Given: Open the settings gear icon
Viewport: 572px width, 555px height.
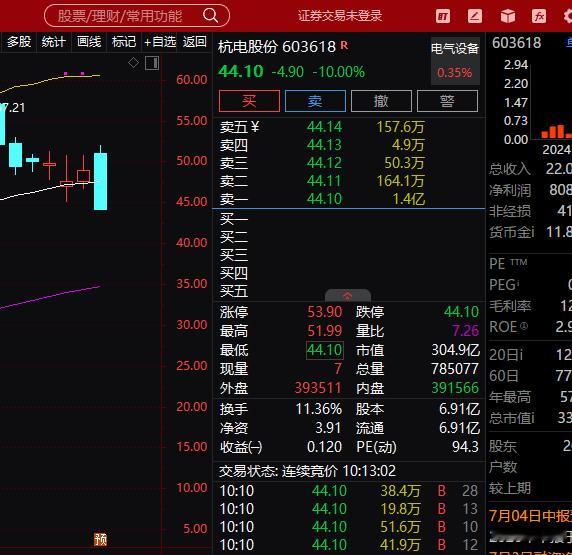Looking at the screenshot, I should (568, 16).
